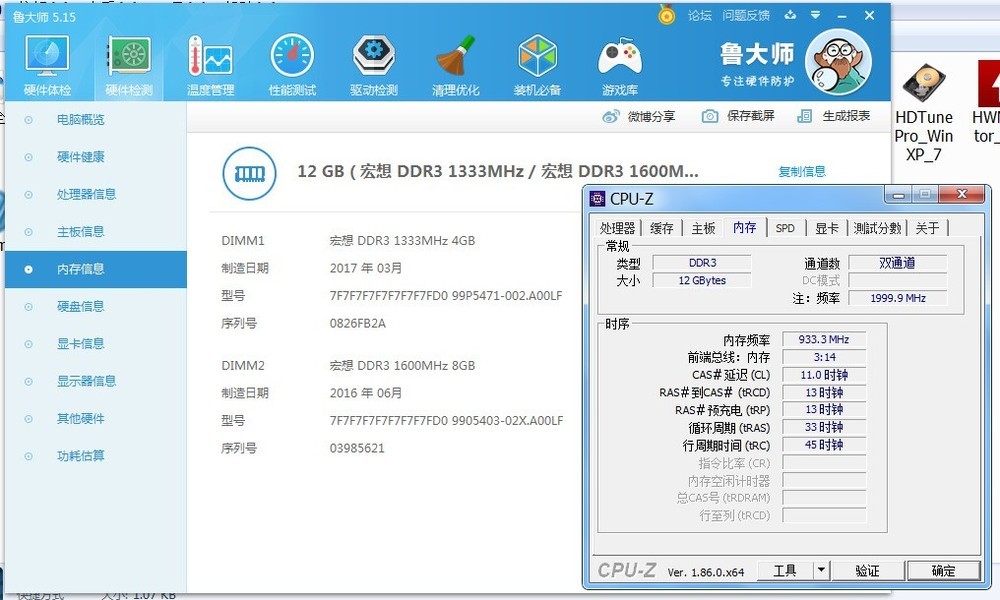
Task: Expand the 工具 dropdown arrow
Action: click(821, 571)
